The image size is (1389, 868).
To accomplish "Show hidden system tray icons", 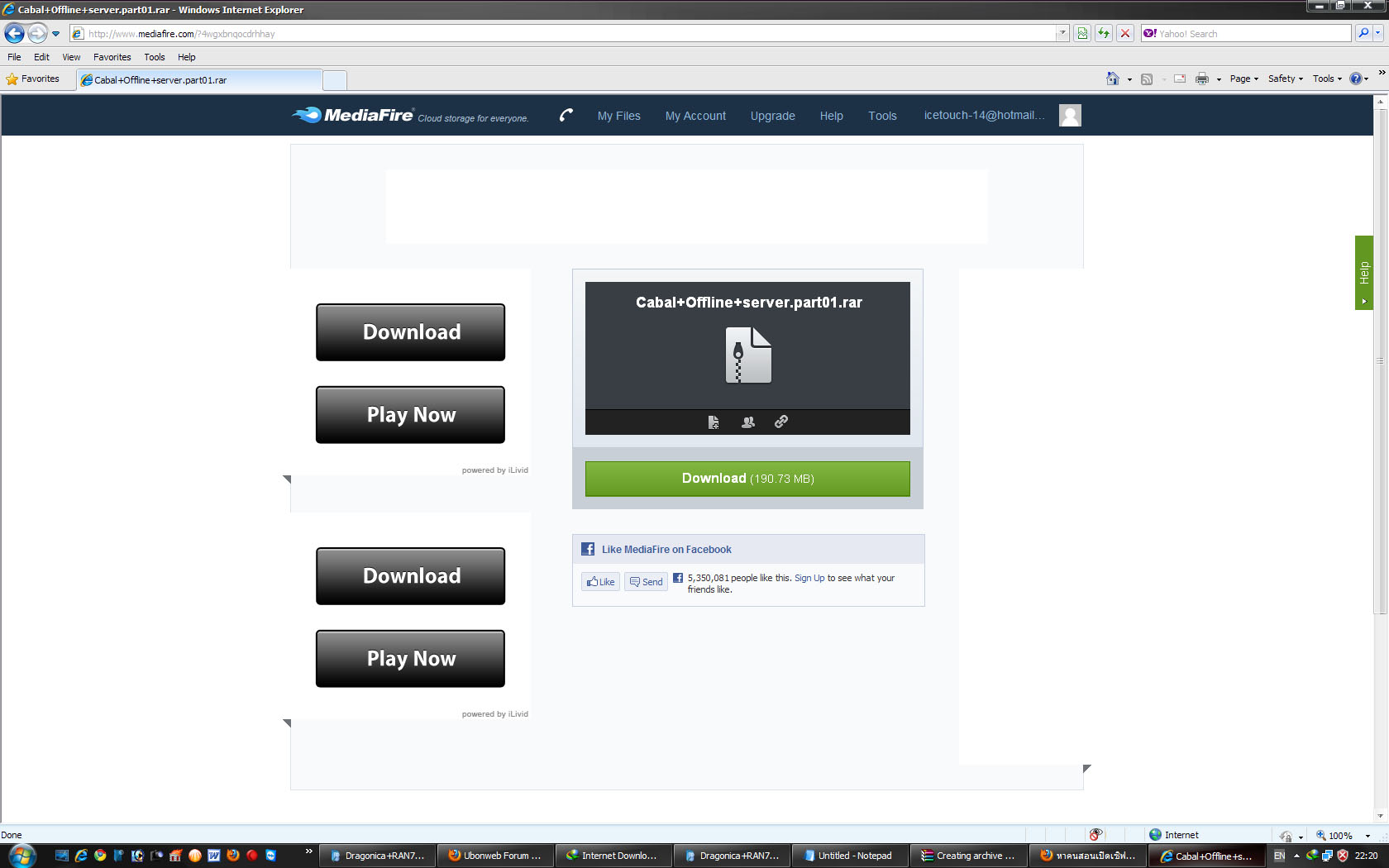I will pos(1296,856).
